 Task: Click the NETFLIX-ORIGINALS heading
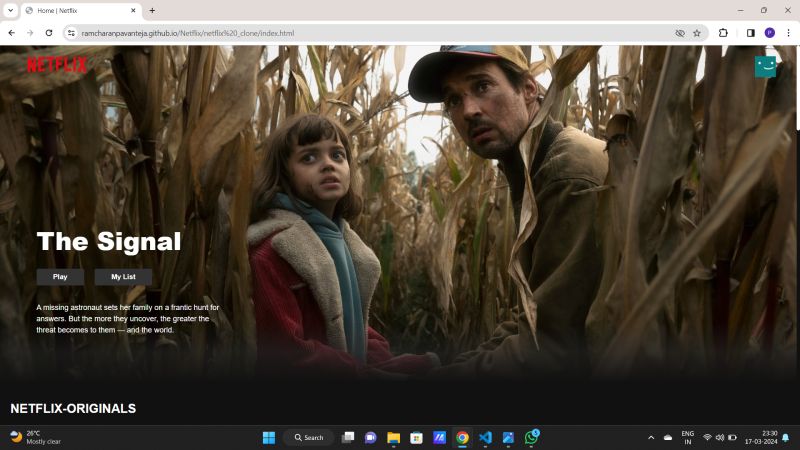pyautogui.click(x=73, y=408)
